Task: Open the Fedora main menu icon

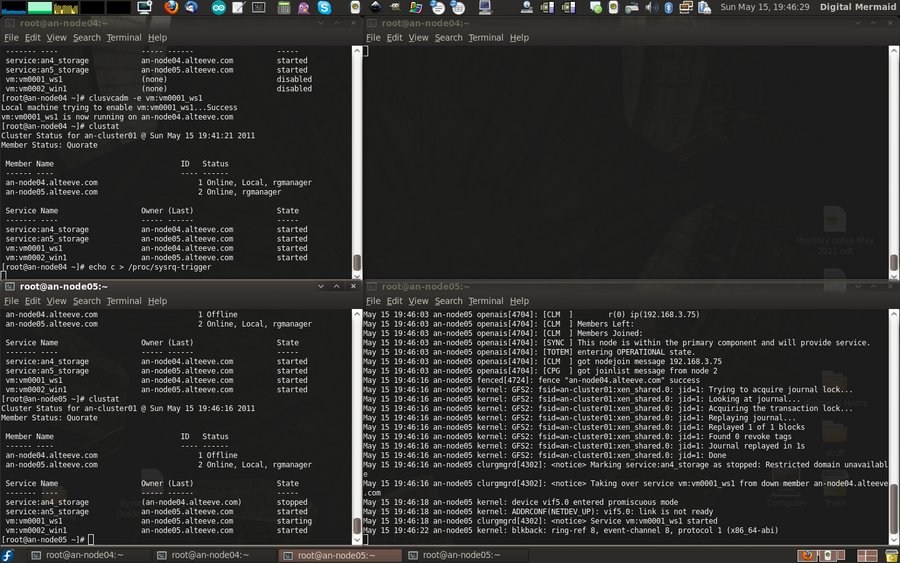Action: (7, 555)
